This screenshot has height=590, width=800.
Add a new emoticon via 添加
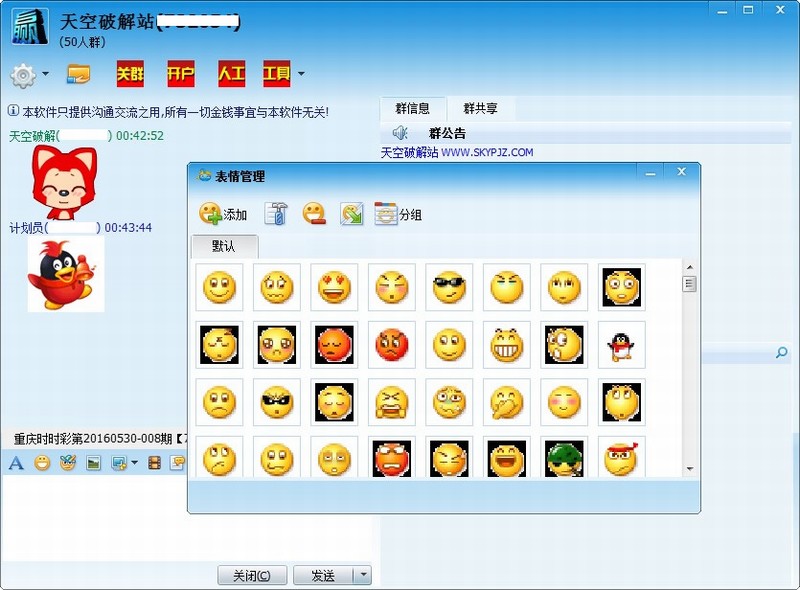point(220,211)
